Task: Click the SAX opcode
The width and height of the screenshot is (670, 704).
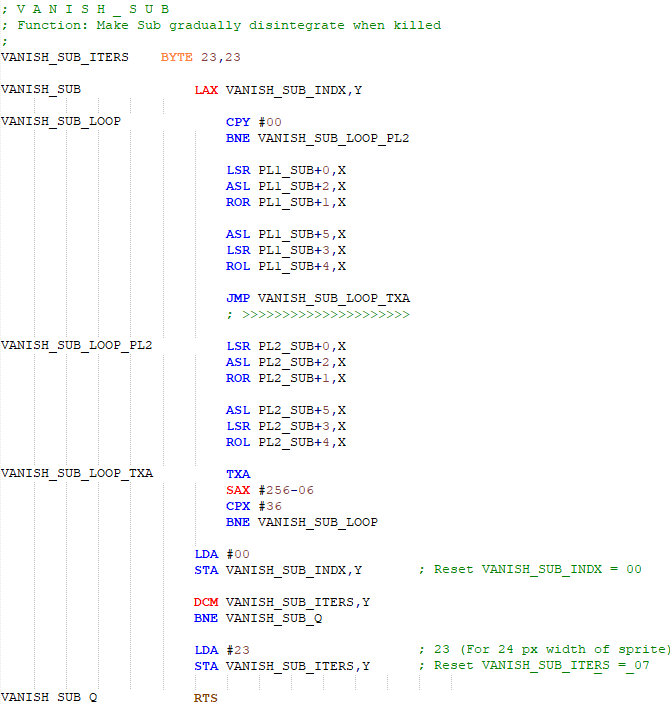Action: tap(238, 490)
